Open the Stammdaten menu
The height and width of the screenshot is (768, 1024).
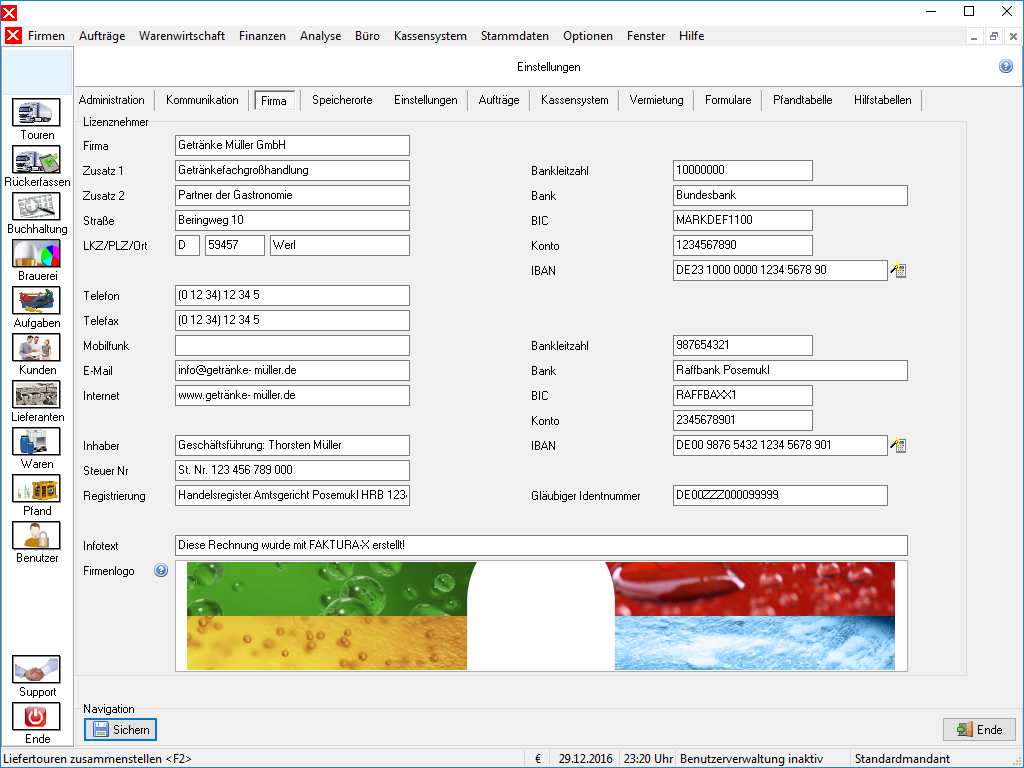(x=515, y=36)
